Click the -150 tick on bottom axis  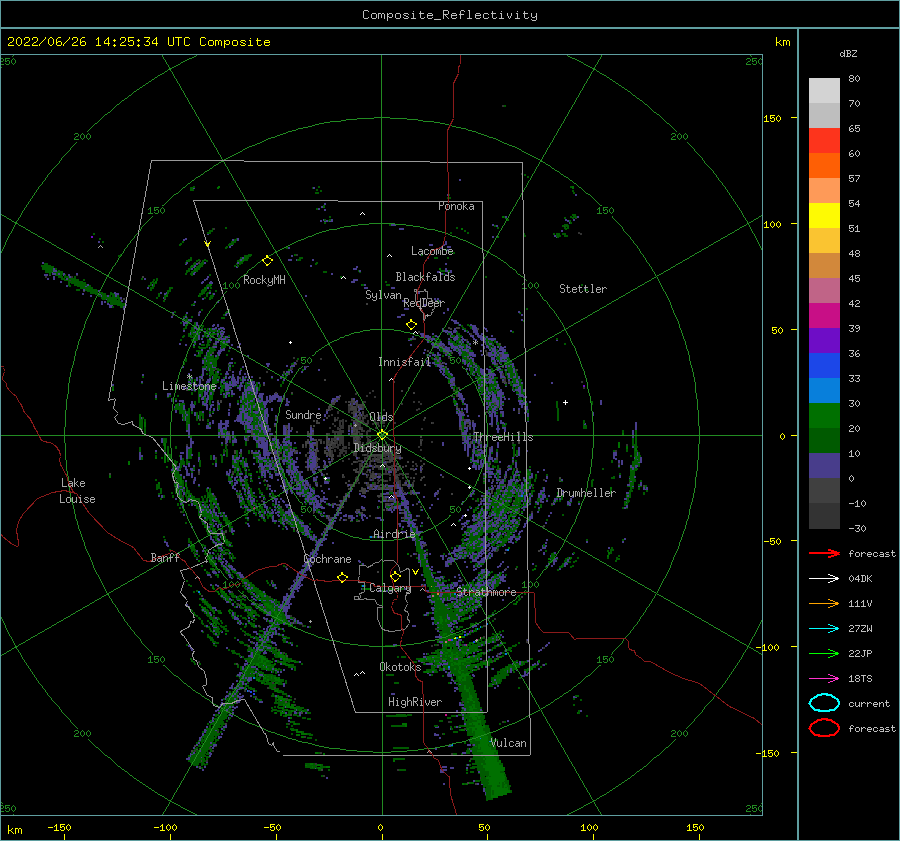(x=59, y=827)
